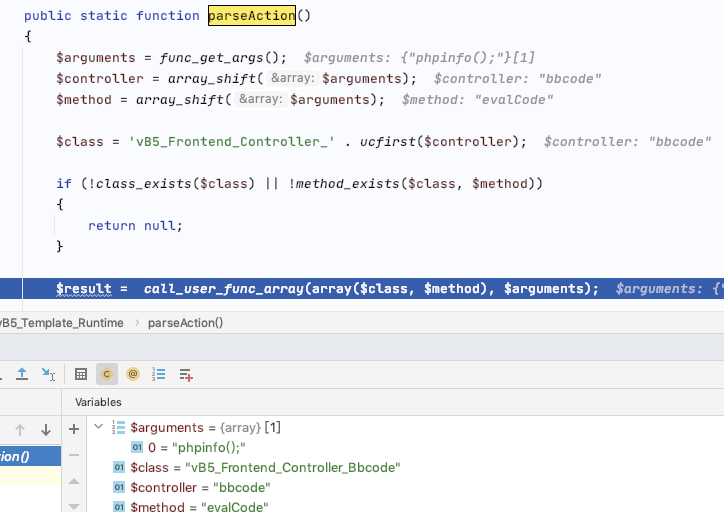Click the minus remove-watch button
The image size is (724, 512).
(x=73, y=455)
